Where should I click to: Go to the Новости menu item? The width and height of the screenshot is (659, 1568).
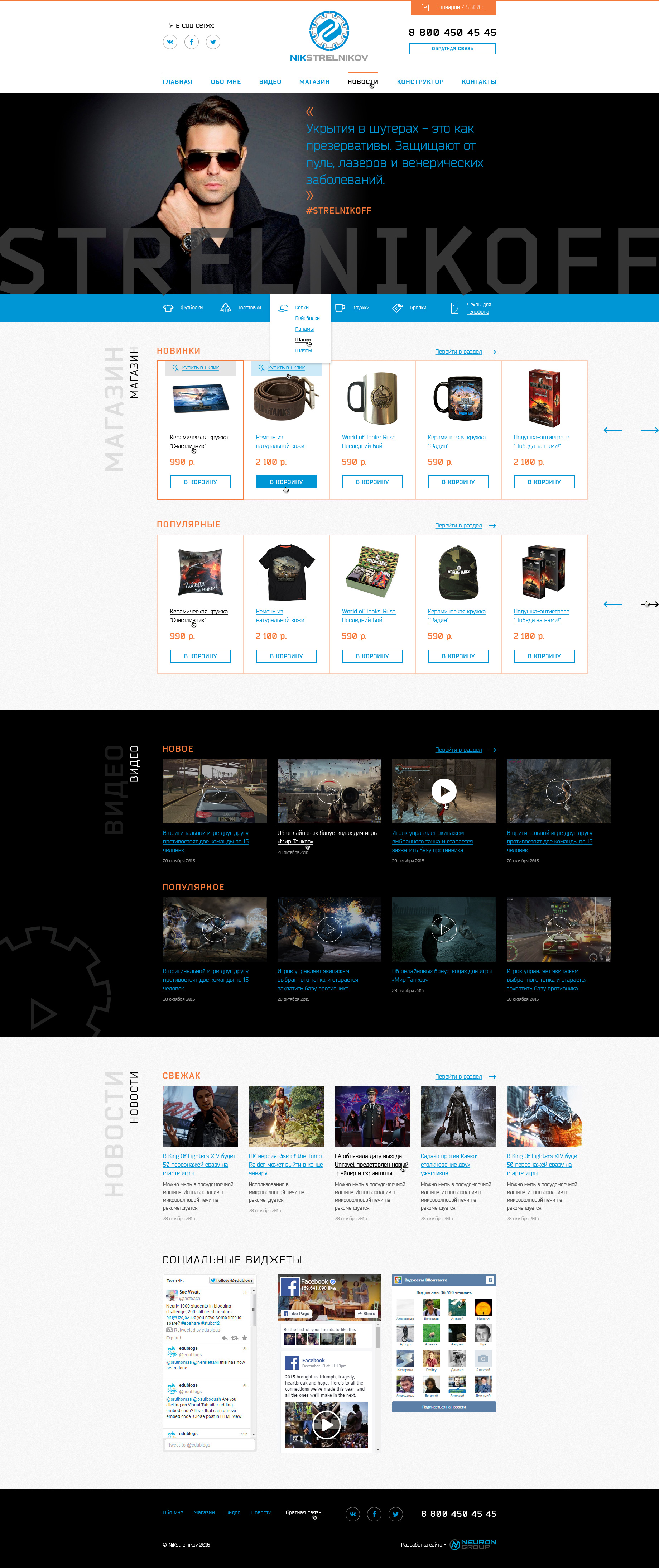363,82
